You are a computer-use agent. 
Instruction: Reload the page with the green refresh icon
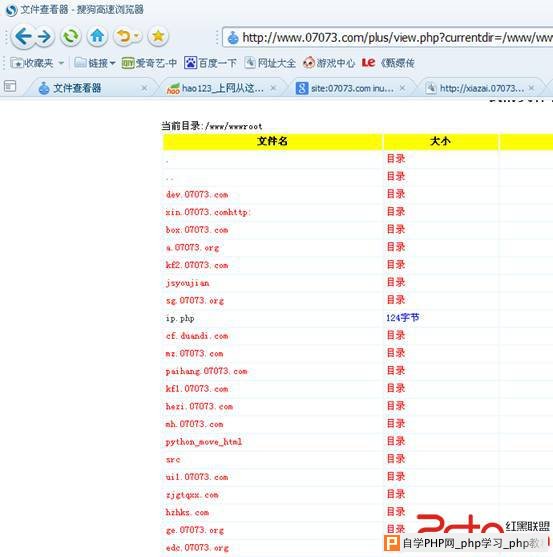pos(71,36)
